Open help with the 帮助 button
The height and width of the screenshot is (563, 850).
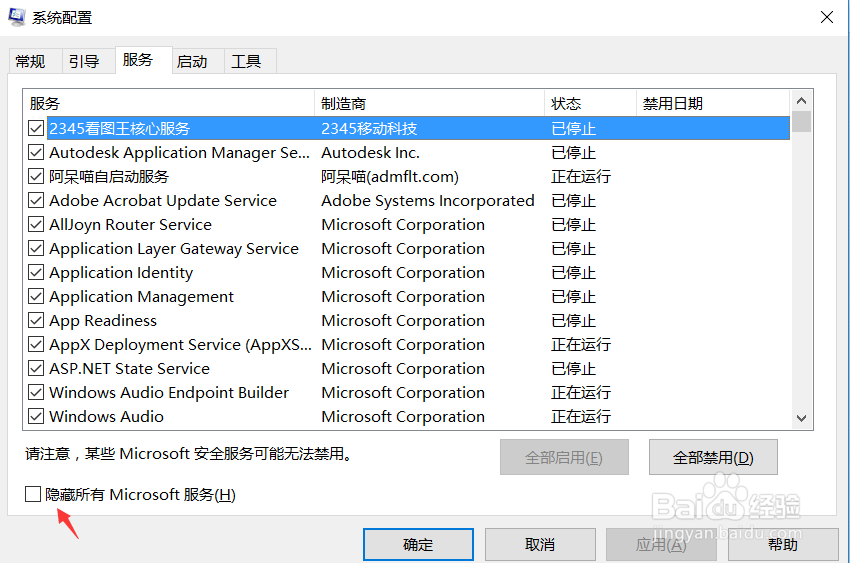coord(783,545)
